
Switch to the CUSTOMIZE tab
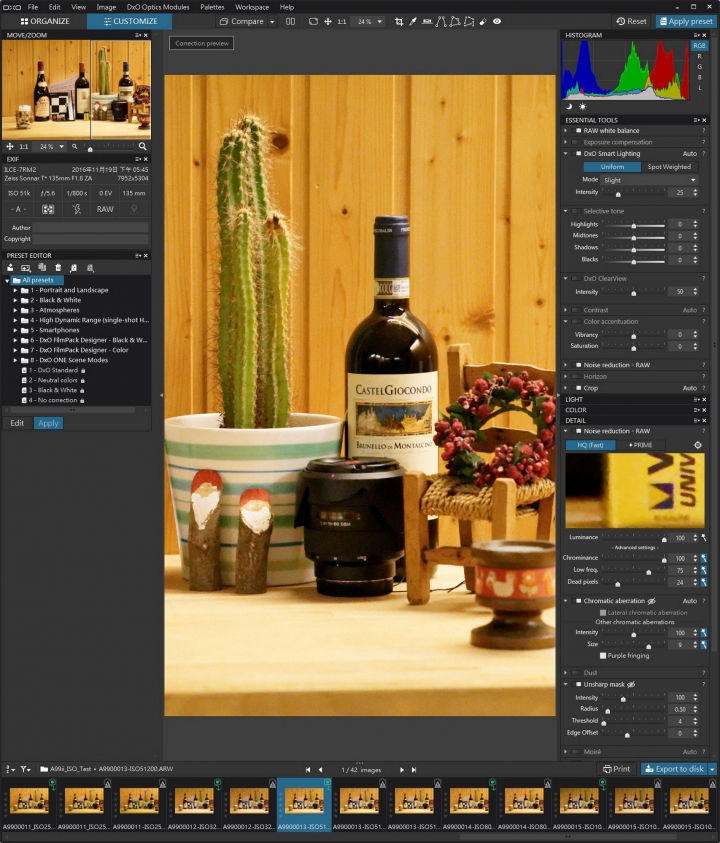coord(130,22)
